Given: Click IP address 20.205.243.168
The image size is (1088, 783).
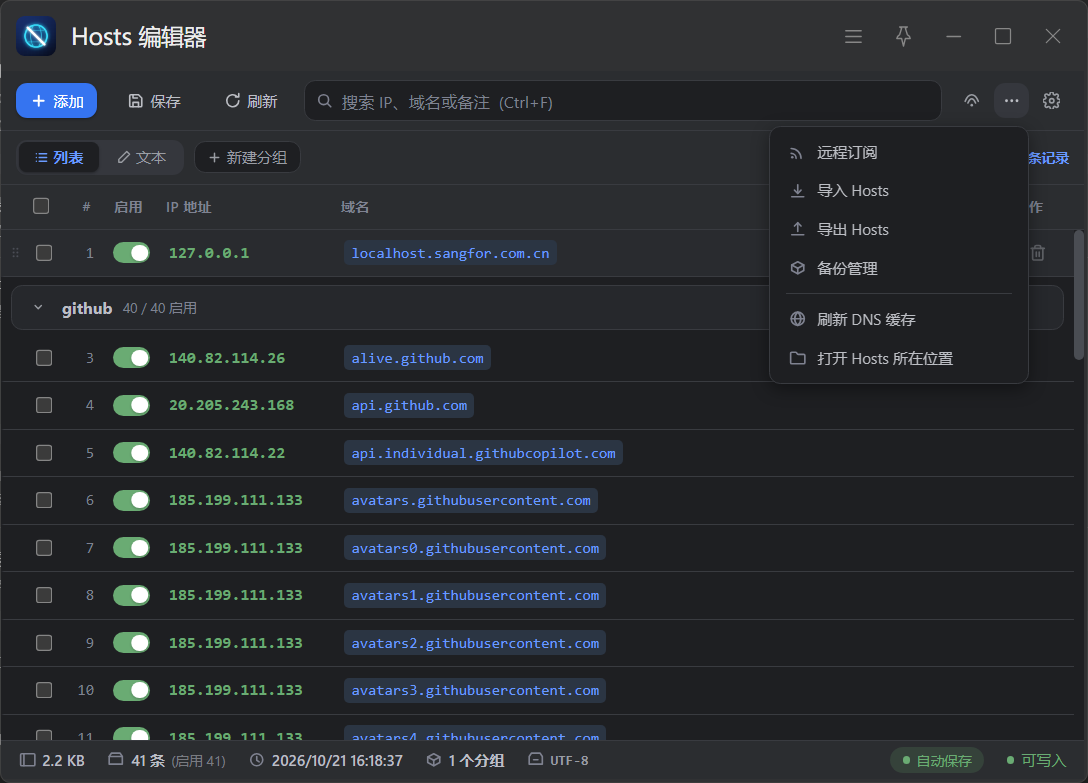Looking at the screenshot, I should [232, 405].
